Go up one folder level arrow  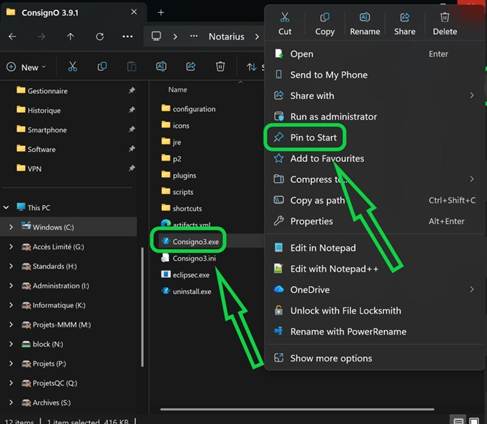tap(70, 36)
